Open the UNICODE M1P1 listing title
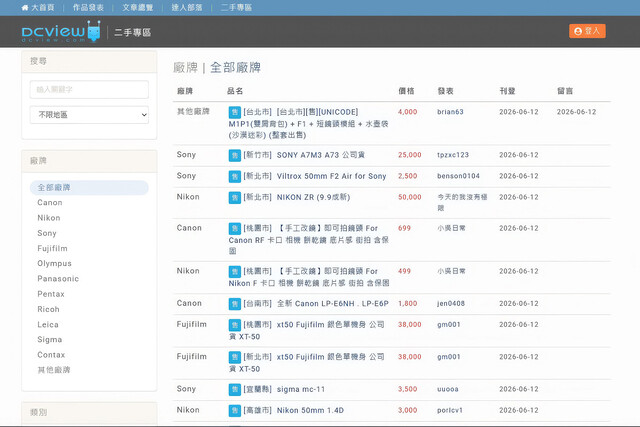 tap(308, 123)
